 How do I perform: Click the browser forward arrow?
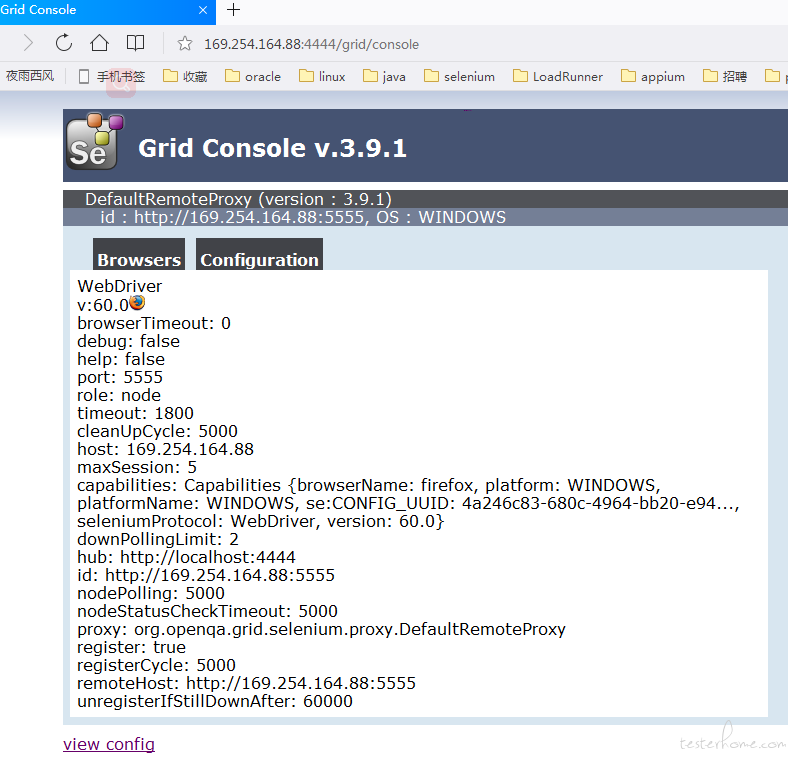tap(28, 43)
